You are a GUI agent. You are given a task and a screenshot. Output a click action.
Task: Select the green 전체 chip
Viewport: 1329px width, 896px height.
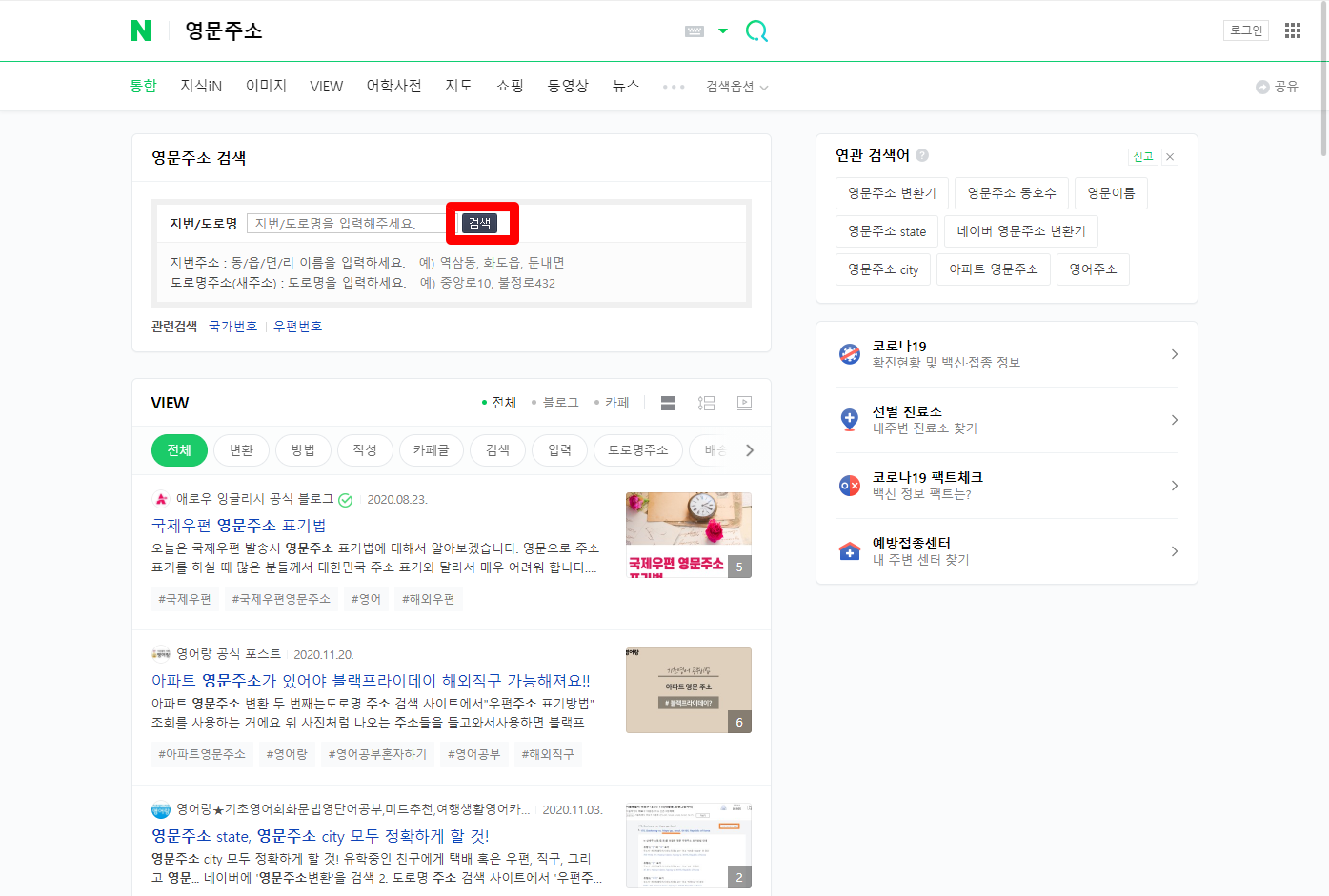(x=179, y=450)
